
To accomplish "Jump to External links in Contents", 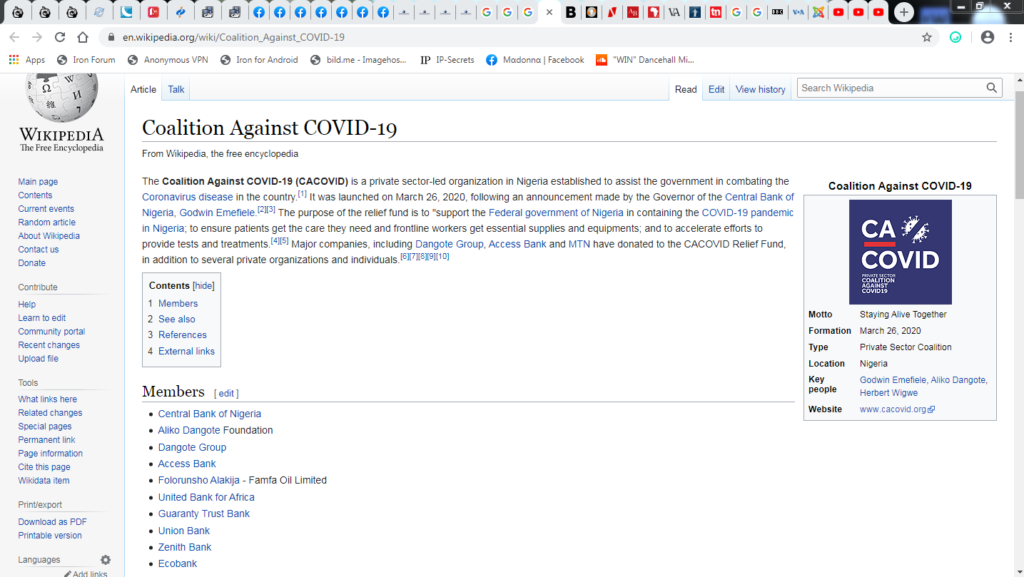I will tap(186, 351).
